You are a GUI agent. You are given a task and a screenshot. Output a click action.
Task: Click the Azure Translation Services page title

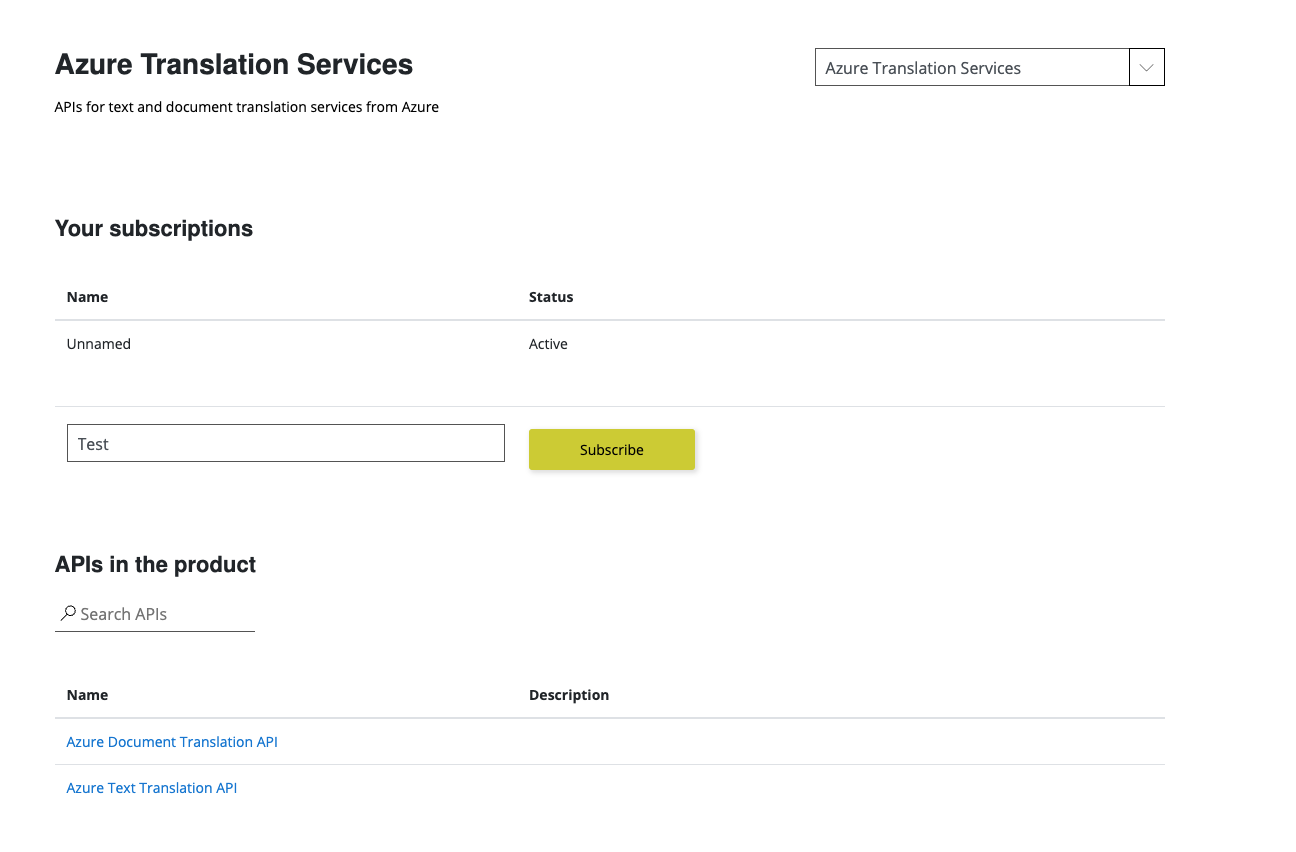click(x=234, y=65)
